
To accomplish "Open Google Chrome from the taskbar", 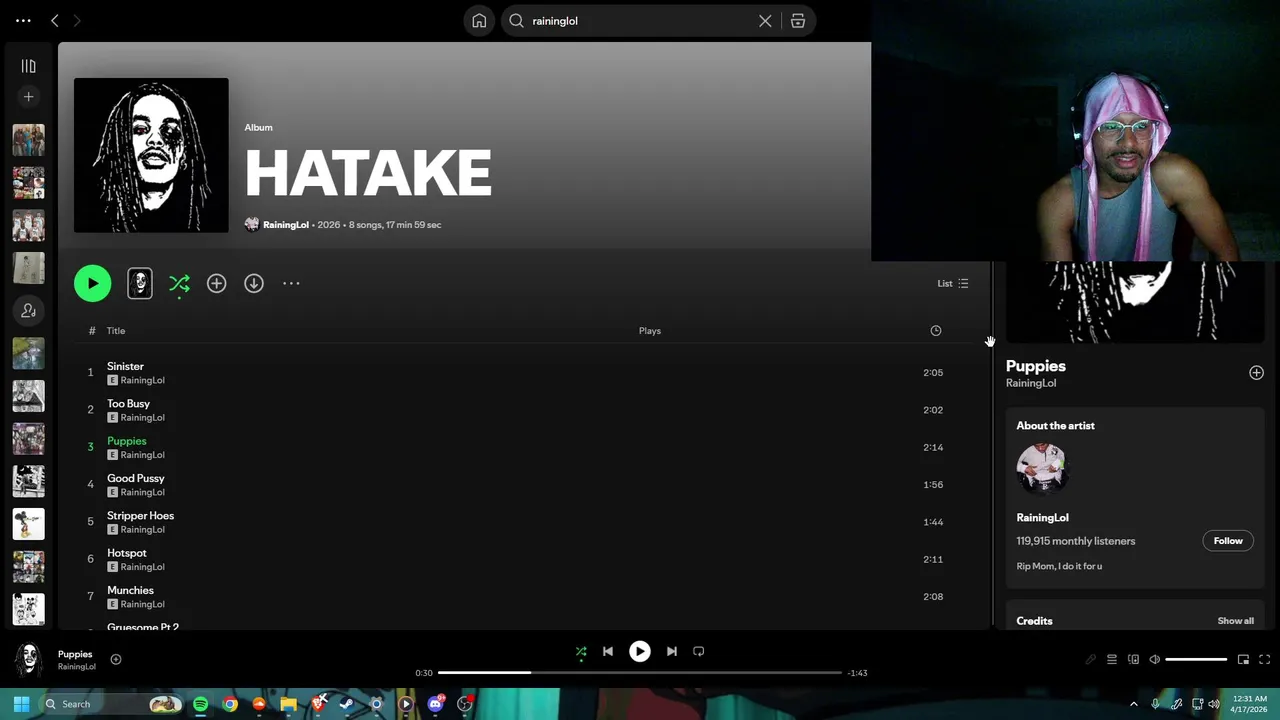I will (x=230, y=704).
